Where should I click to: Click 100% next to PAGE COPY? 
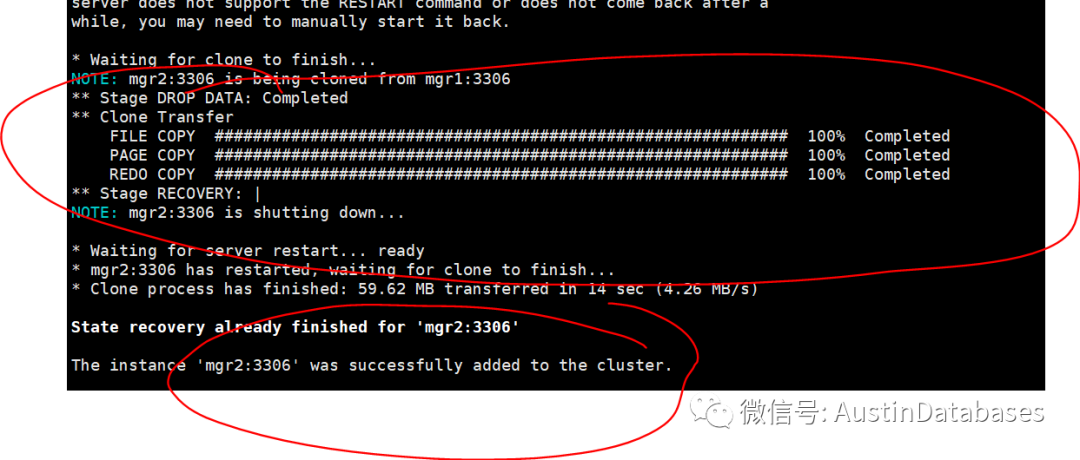(826, 156)
